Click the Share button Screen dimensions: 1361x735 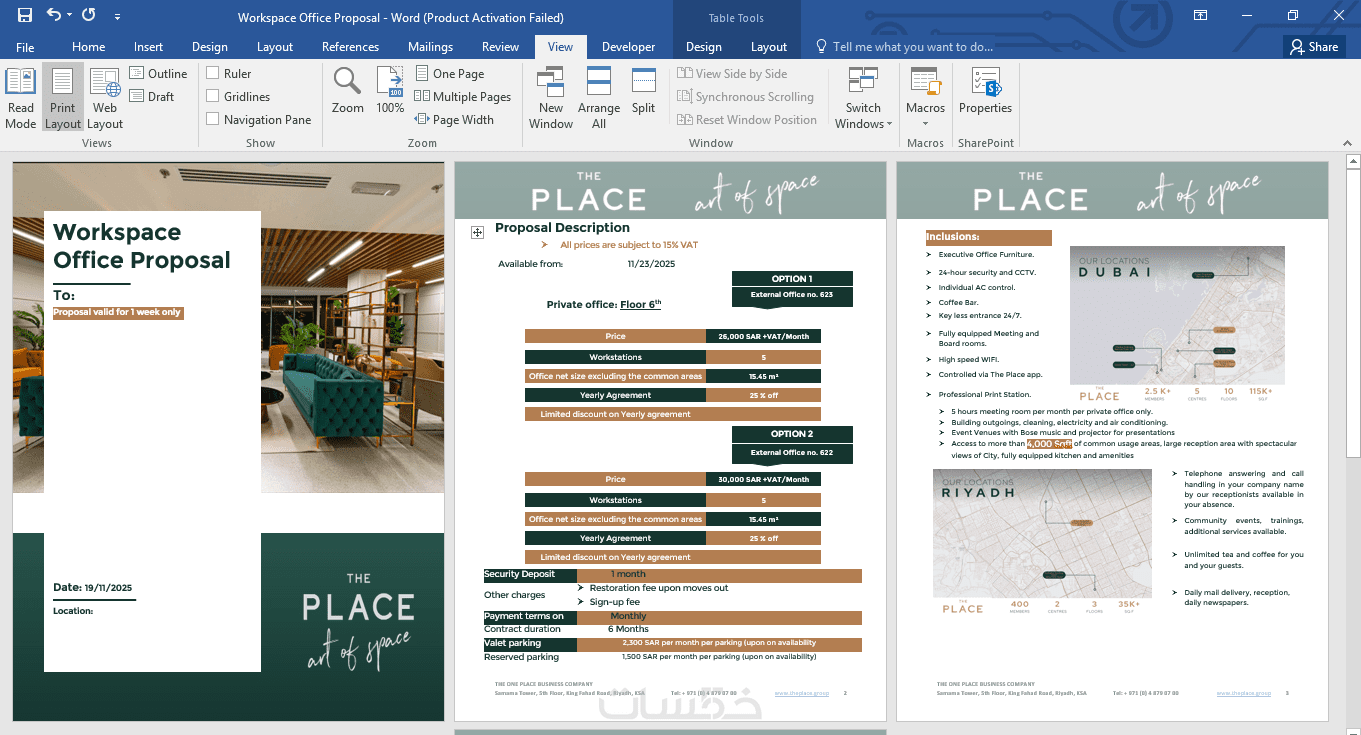pyautogui.click(x=1314, y=46)
